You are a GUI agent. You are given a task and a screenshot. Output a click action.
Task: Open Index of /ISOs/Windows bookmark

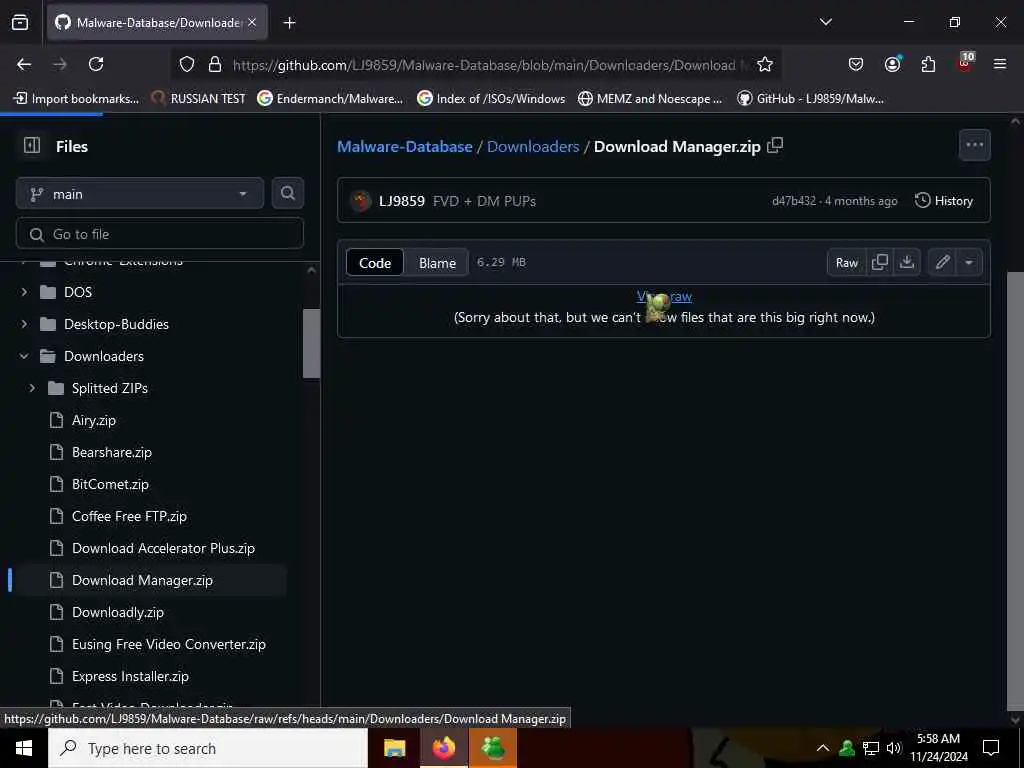tap(491, 99)
